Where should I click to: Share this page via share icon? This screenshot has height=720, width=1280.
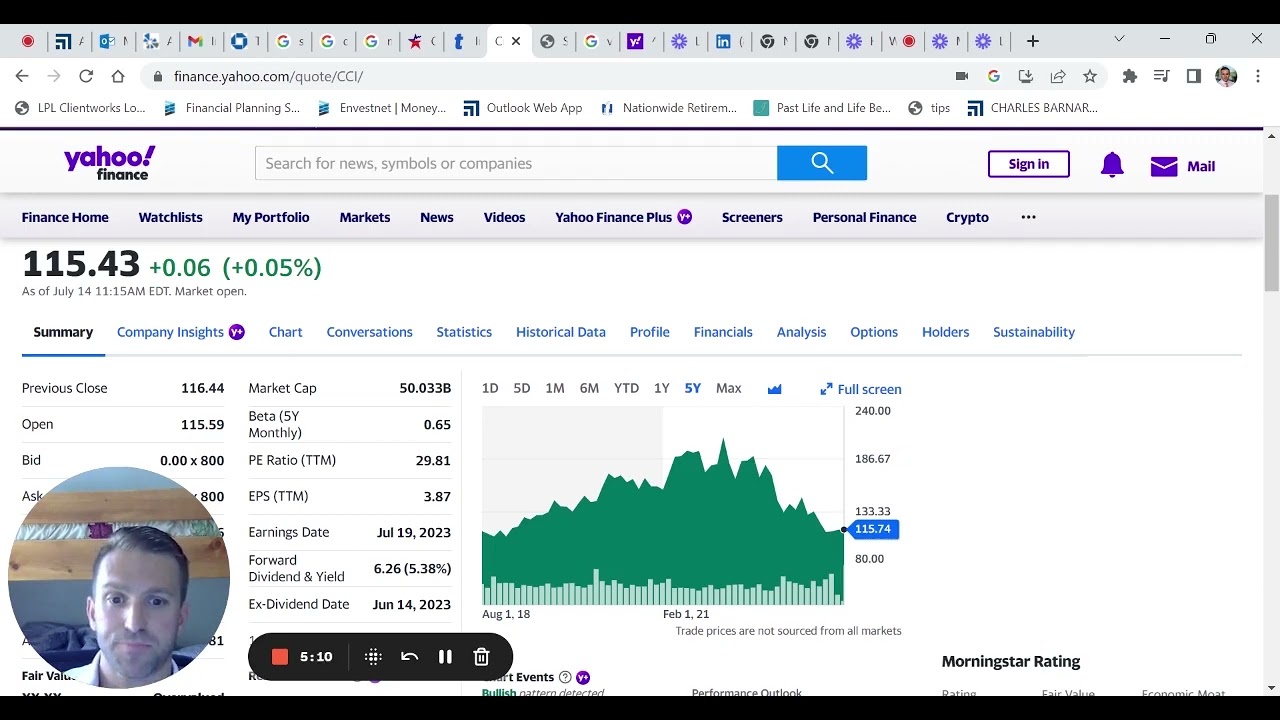pyautogui.click(x=1058, y=76)
